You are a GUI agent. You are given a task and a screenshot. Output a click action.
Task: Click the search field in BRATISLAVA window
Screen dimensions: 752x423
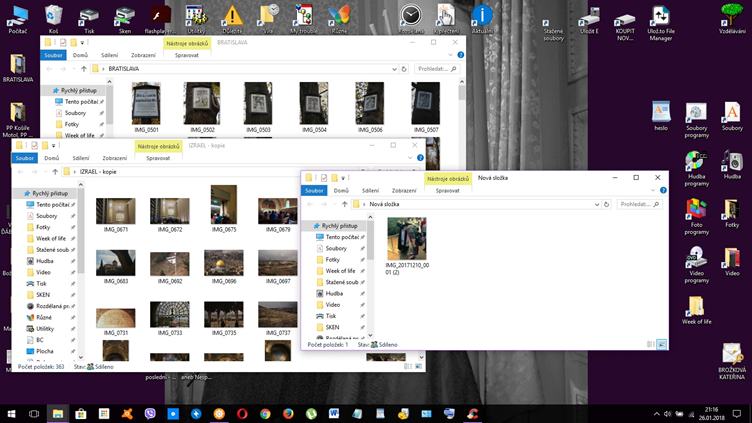click(x=437, y=69)
